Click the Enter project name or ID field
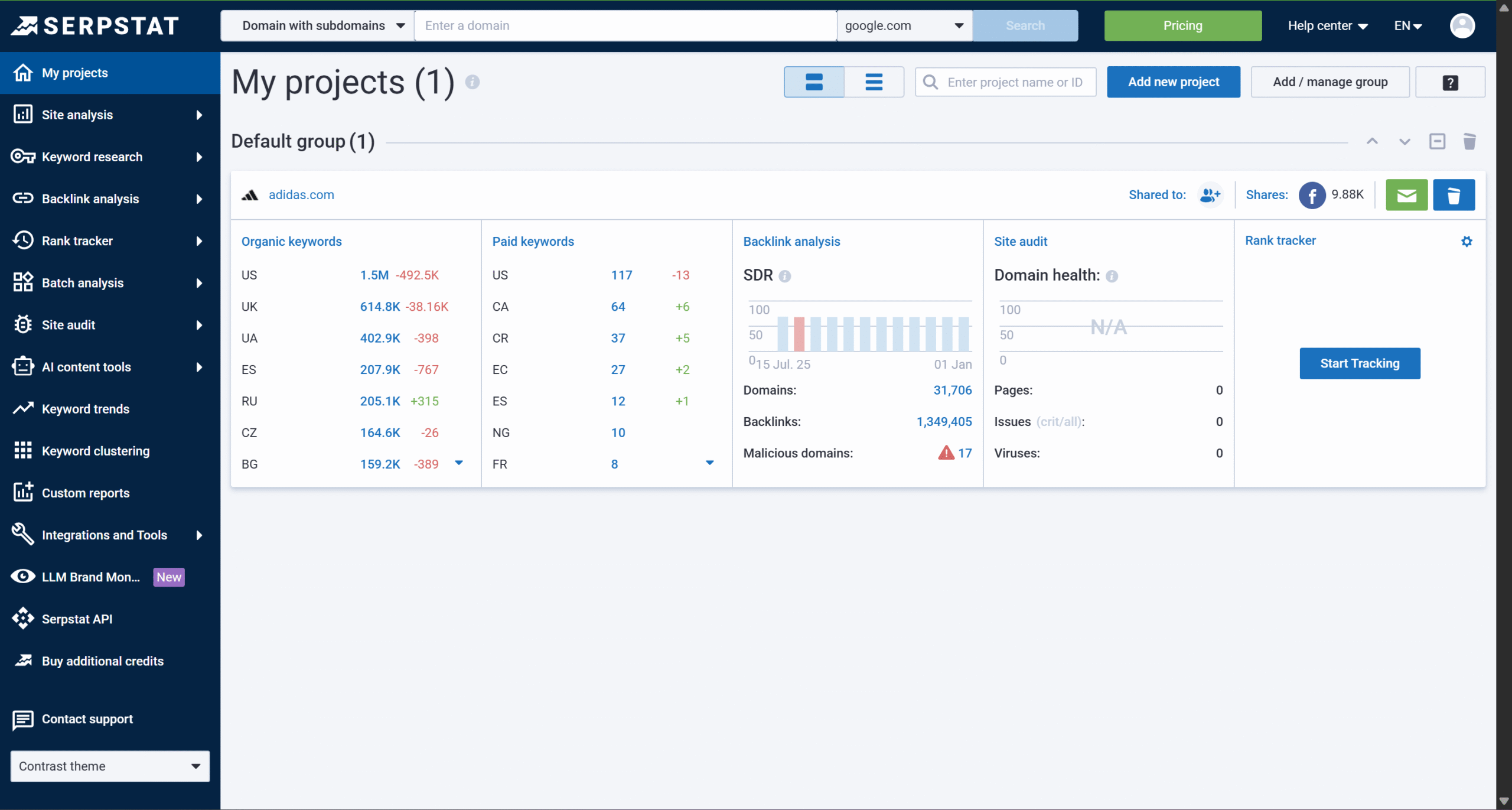The width and height of the screenshot is (1512, 810). click(1016, 82)
